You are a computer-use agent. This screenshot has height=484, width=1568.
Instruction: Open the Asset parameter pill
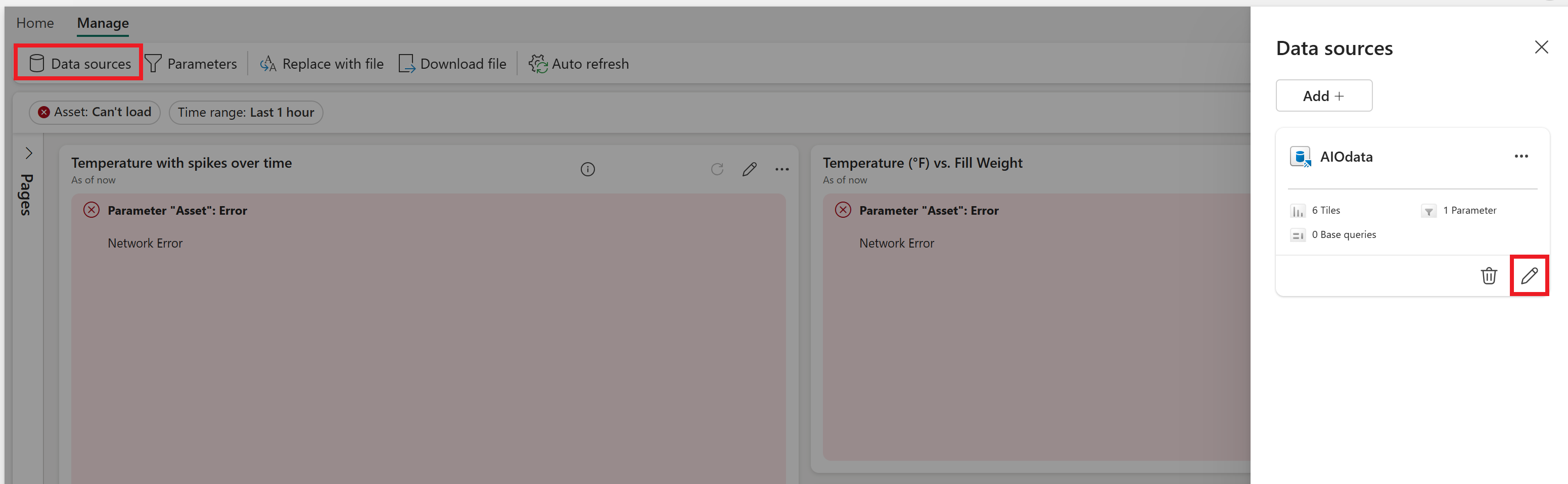pos(95,112)
